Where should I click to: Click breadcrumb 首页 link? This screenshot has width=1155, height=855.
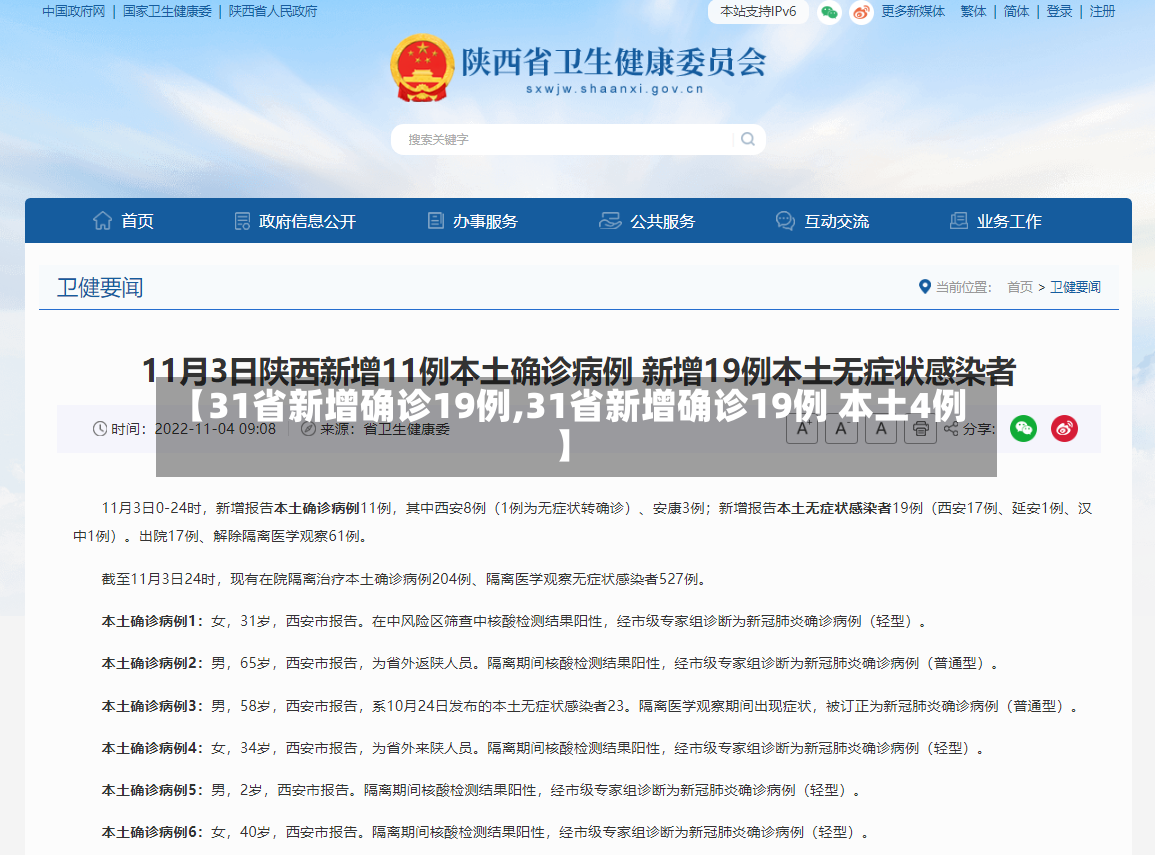pyautogui.click(x=1020, y=286)
